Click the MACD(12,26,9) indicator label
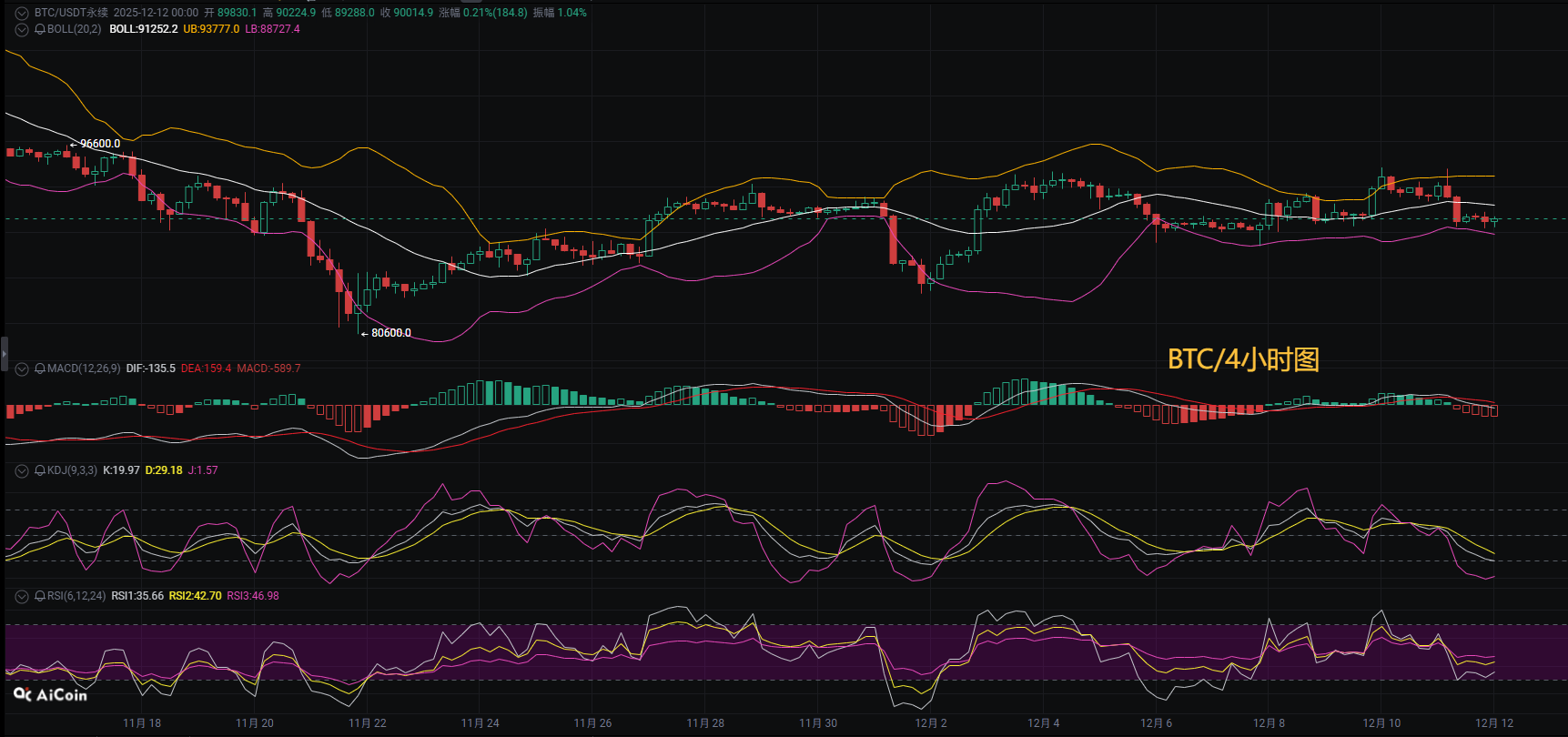 point(84,368)
